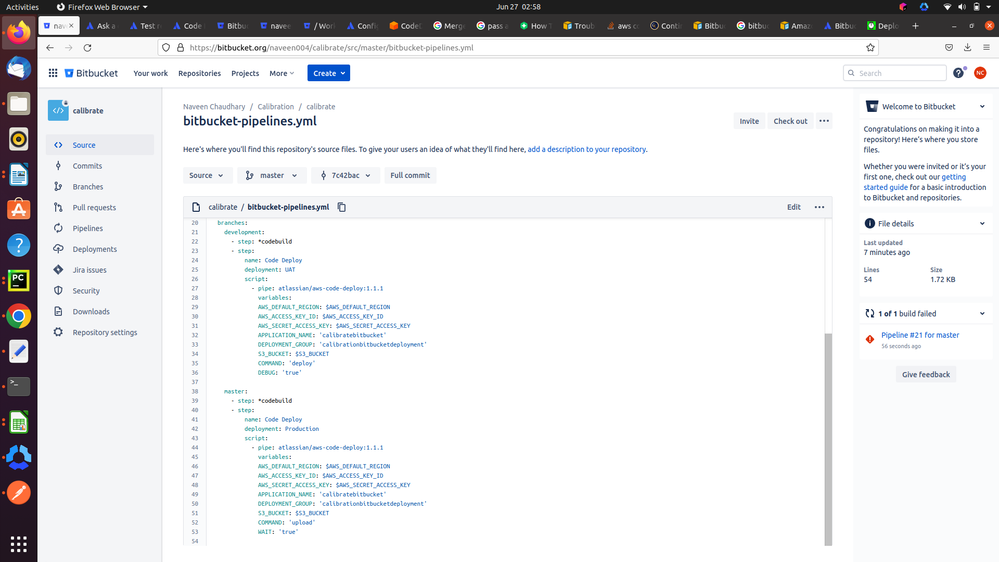Image resolution: width=999 pixels, height=562 pixels.
Task: Open the Projects header link
Action: click(245, 73)
